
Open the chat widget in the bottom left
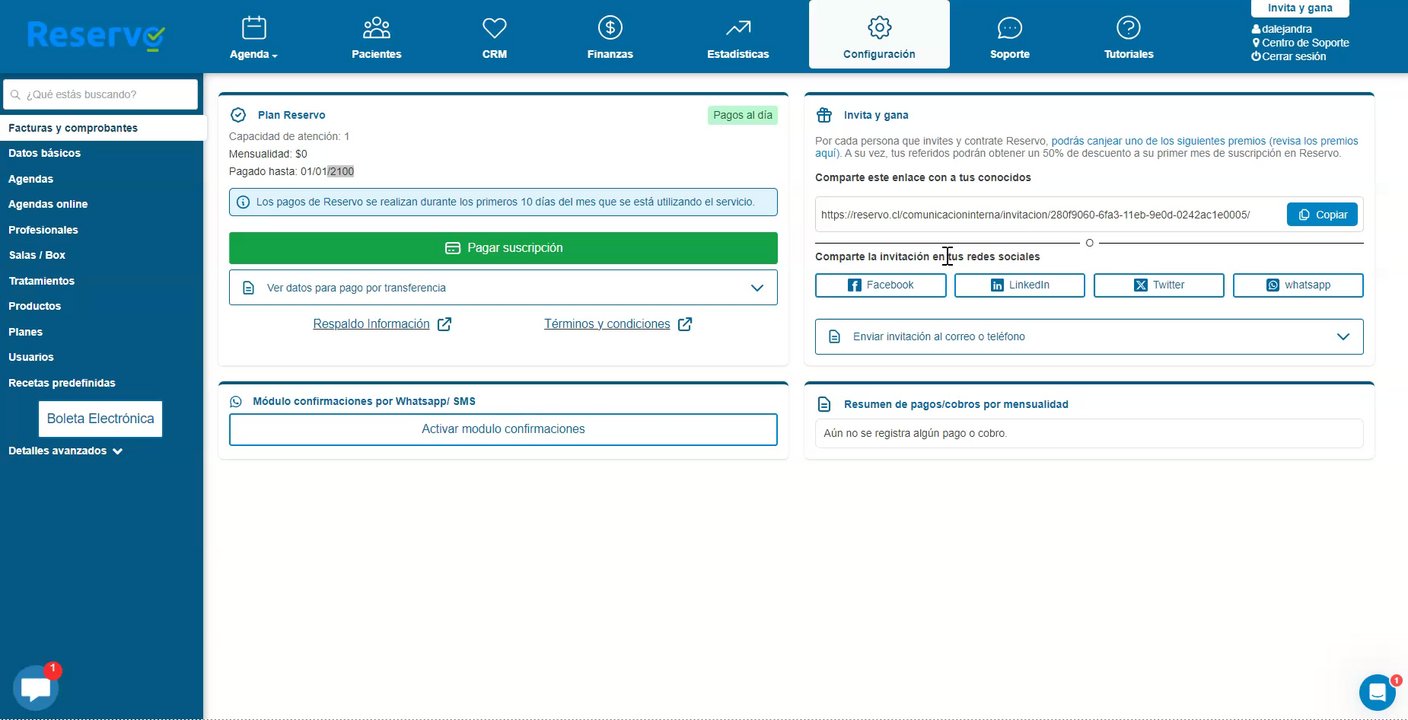point(36,688)
